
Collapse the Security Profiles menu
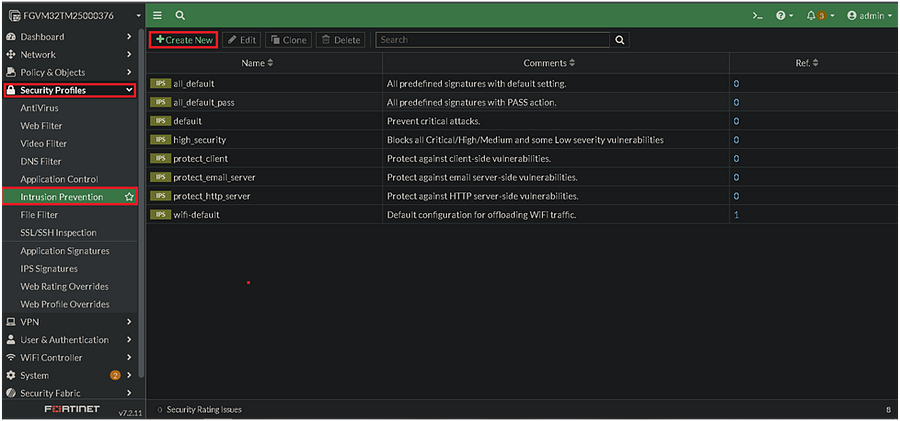click(69, 90)
